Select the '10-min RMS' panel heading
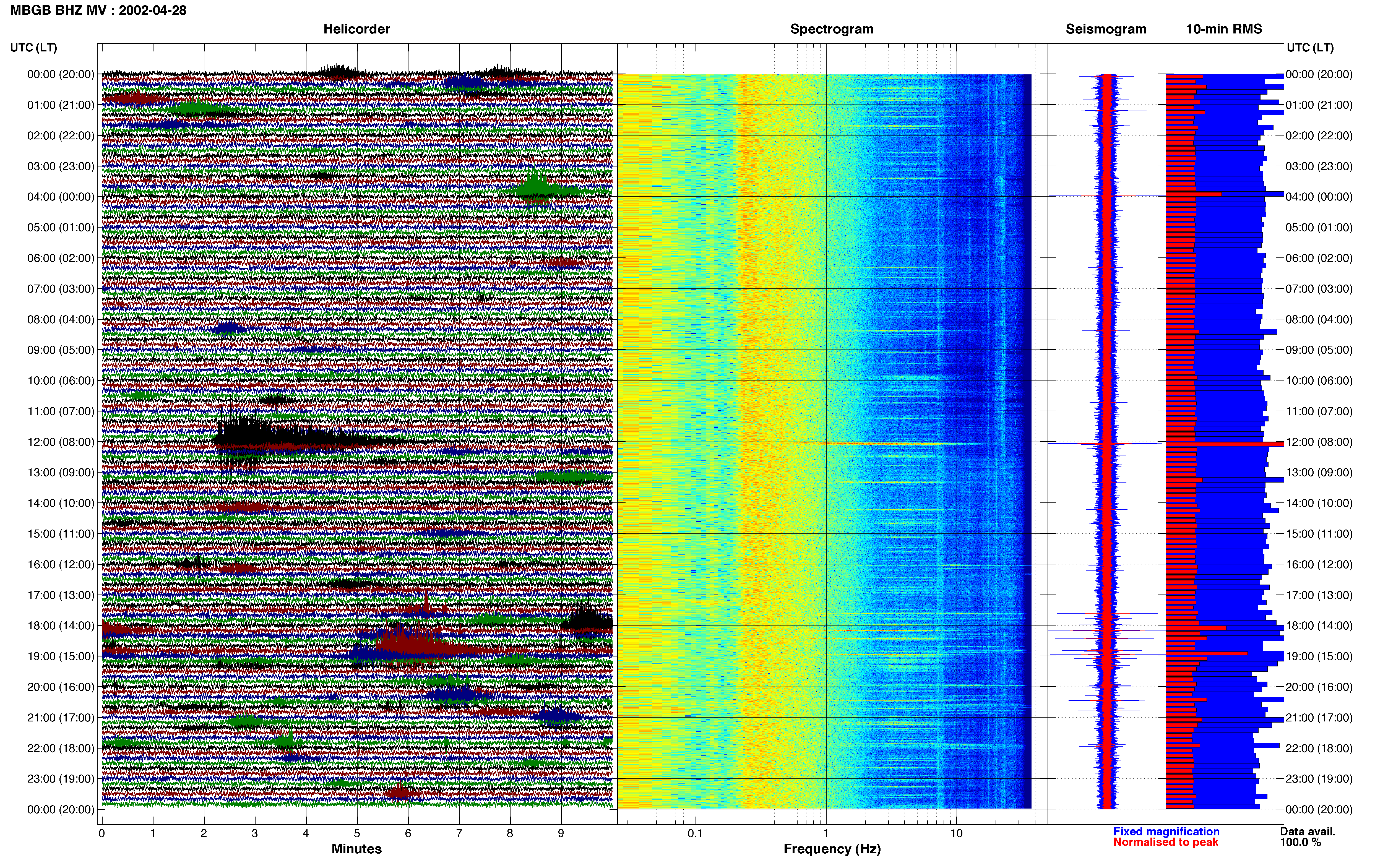The height and width of the screenshot is (868, 1388). [x=1224, y=29]
